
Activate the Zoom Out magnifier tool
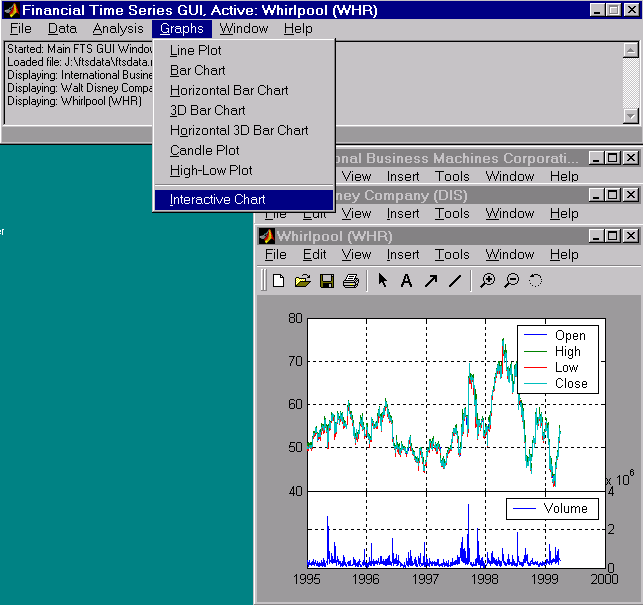512,281
